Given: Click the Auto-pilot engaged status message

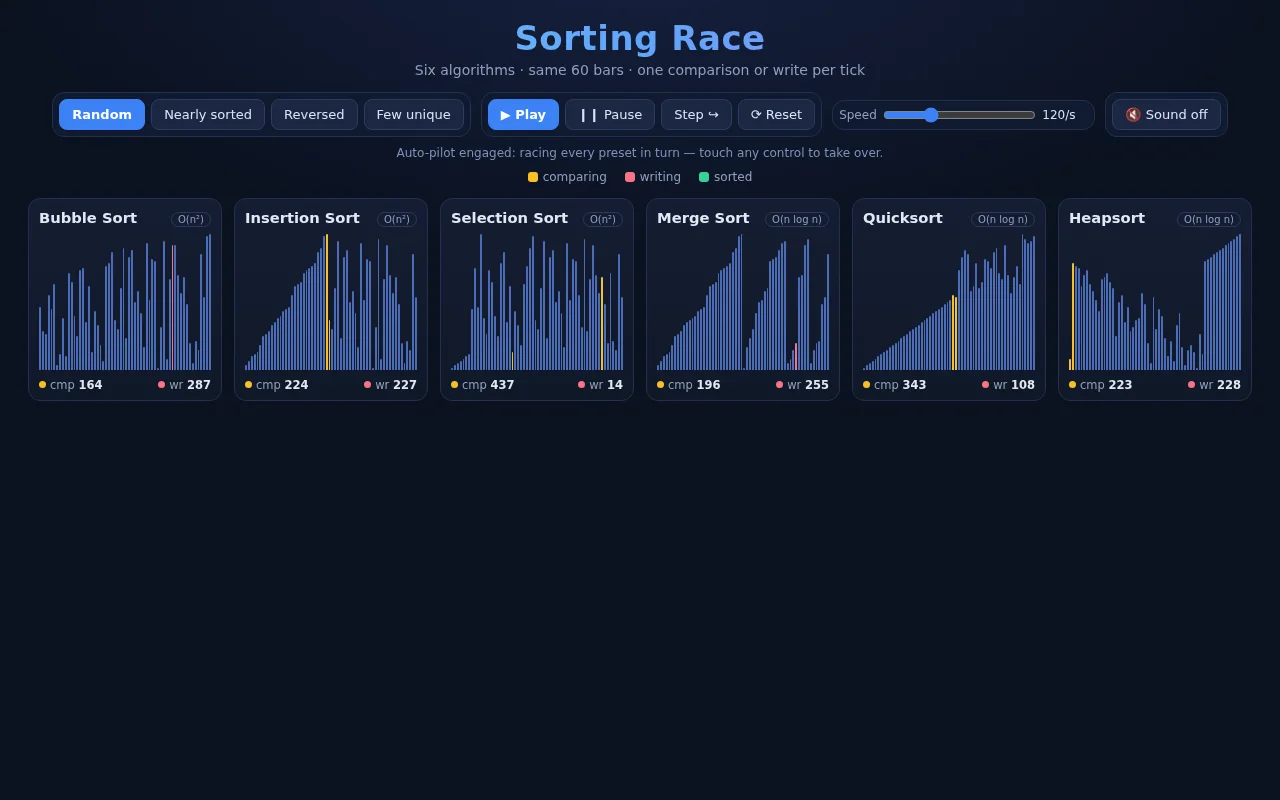Looking at the screenshot, I should (x=640, y=153).
